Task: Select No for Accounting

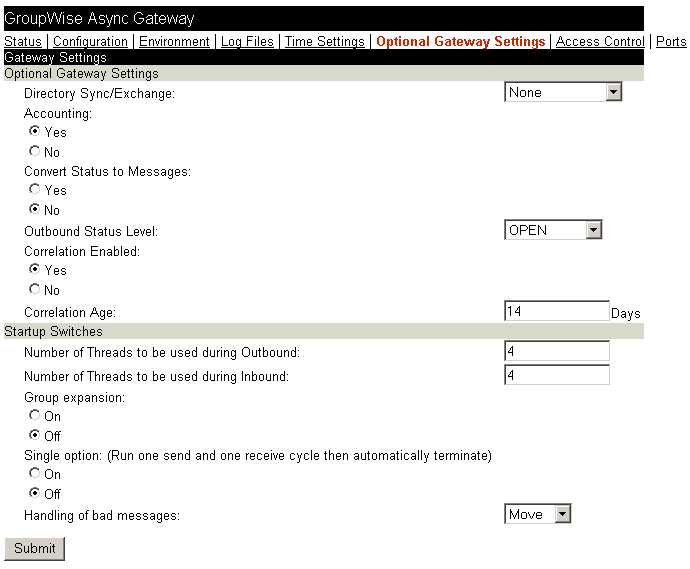Action: click(x=34, y=151)
